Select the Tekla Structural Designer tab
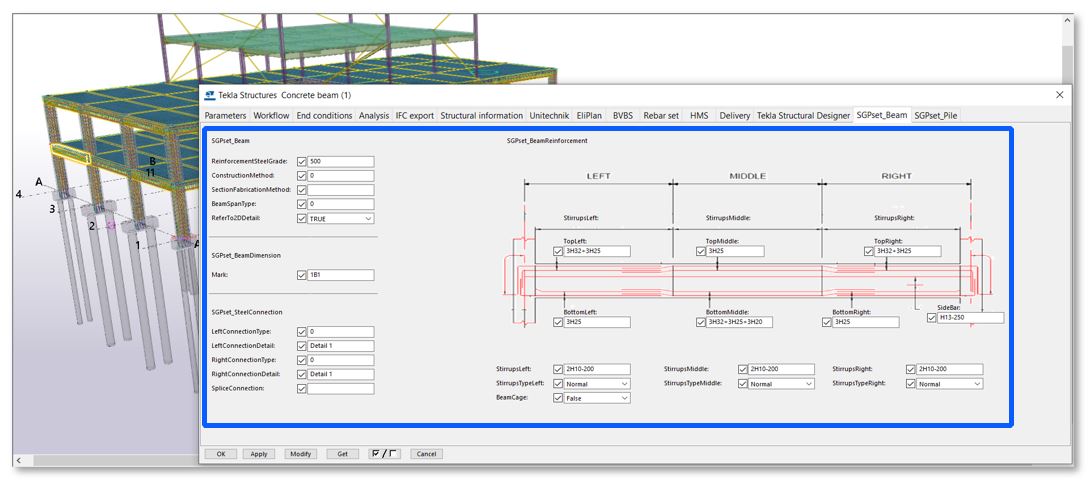Image resolution: width=1092 pixels, height=480 pixels. point(803,116)
